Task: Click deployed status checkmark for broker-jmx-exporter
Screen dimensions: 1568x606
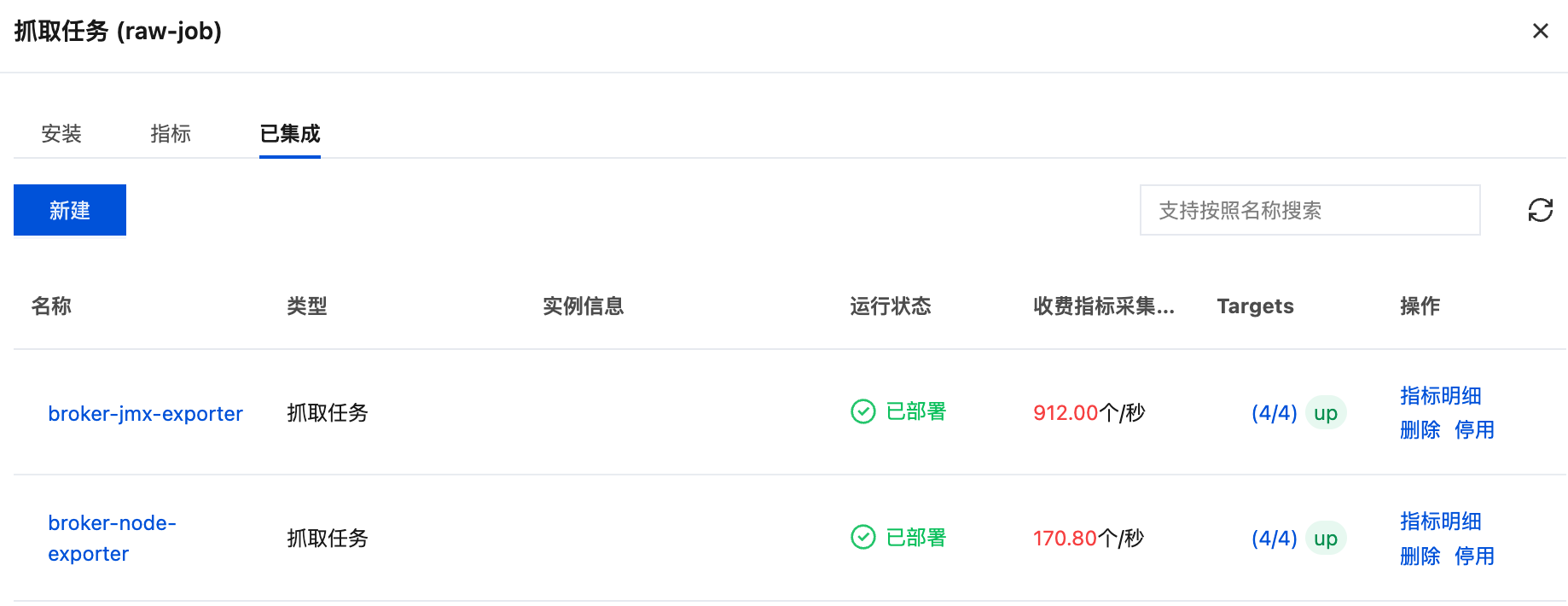Action: coord(863,411)
